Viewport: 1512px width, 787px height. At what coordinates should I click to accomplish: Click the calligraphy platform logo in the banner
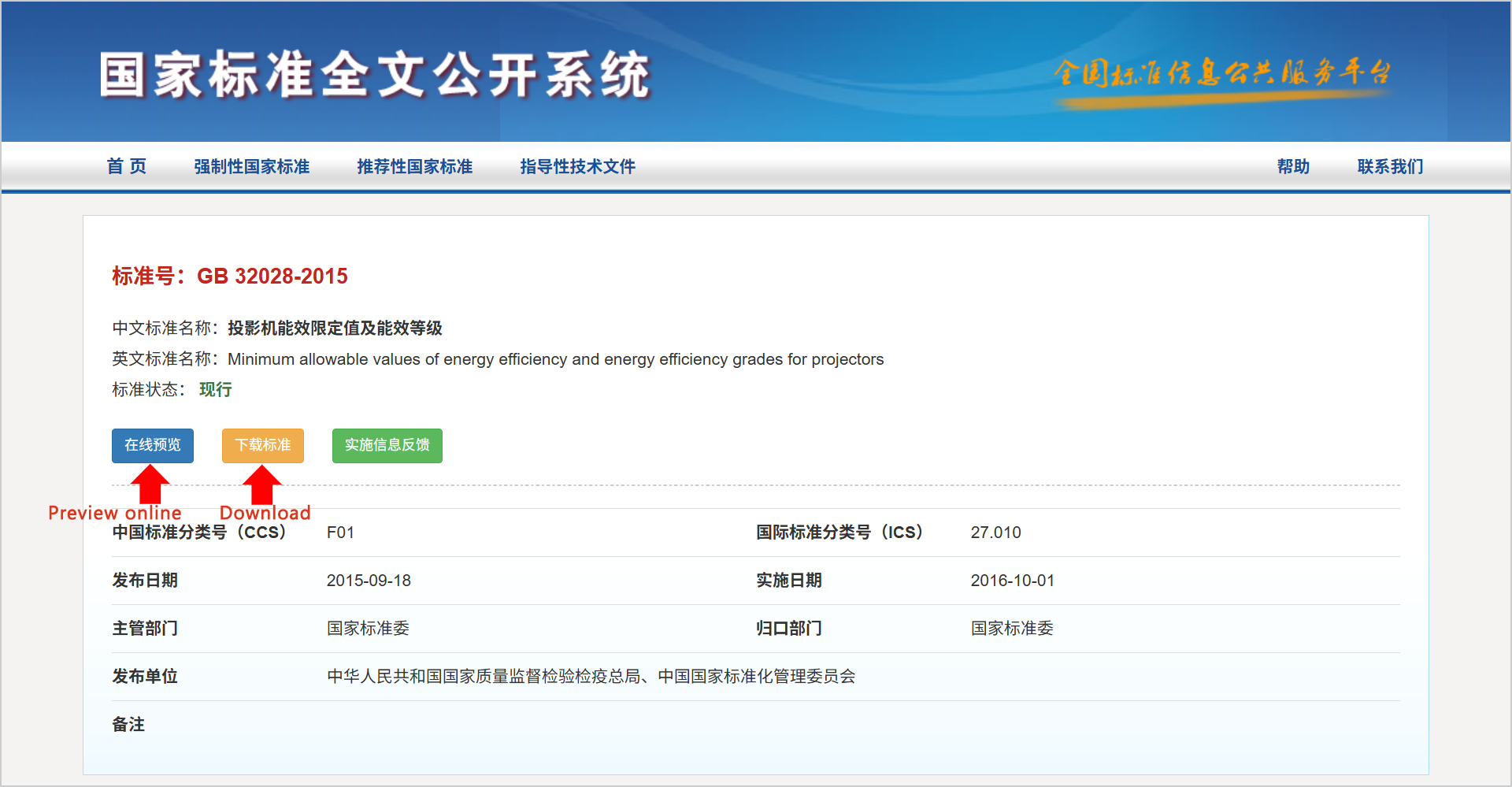[1221, 75]
